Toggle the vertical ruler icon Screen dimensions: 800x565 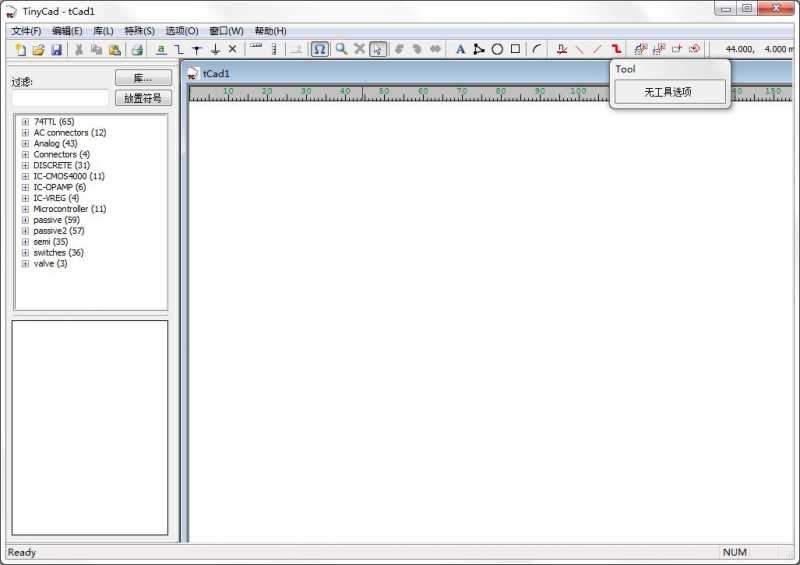274,50
